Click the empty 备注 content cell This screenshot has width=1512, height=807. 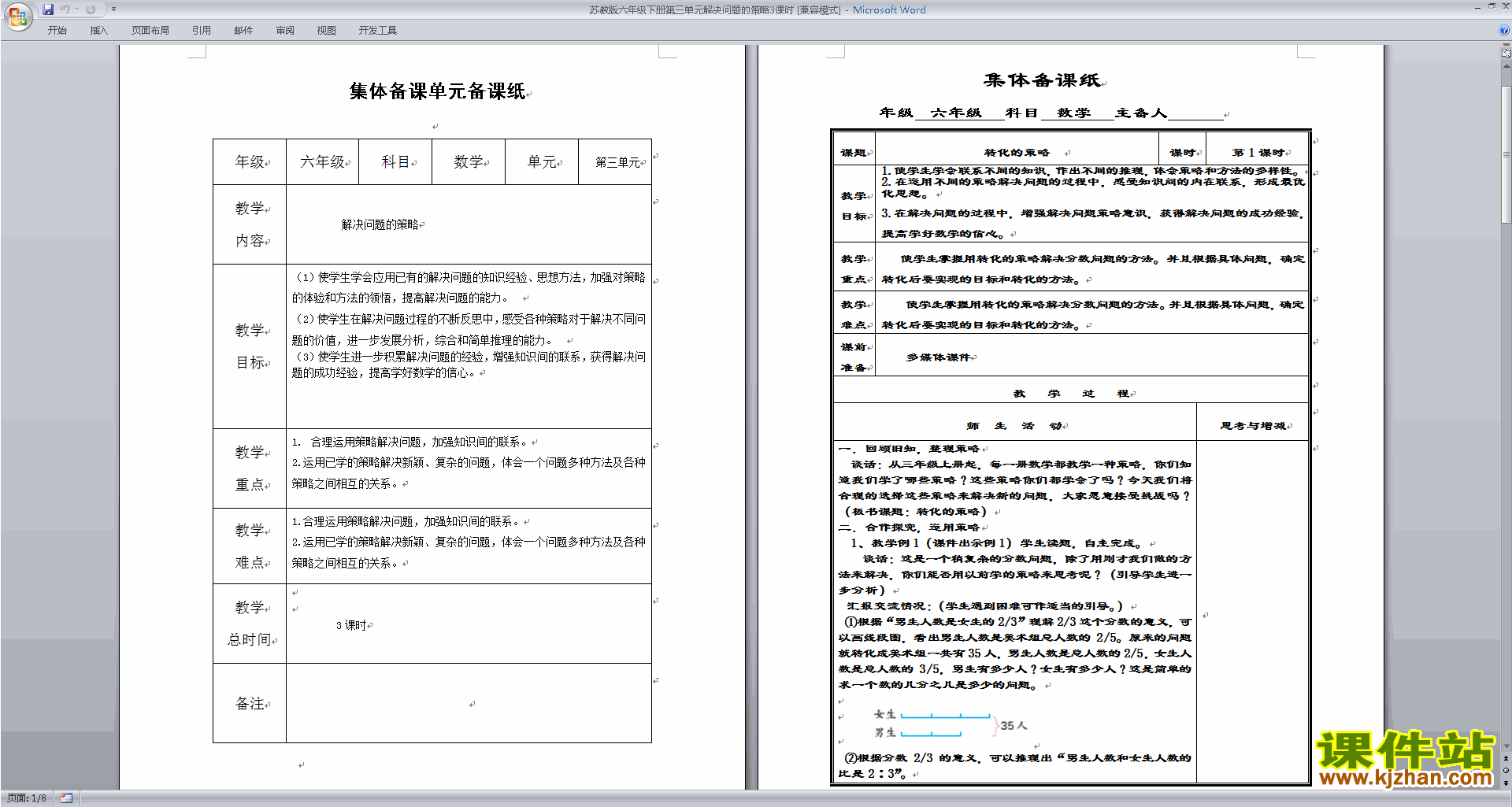[x=469, y=703]
